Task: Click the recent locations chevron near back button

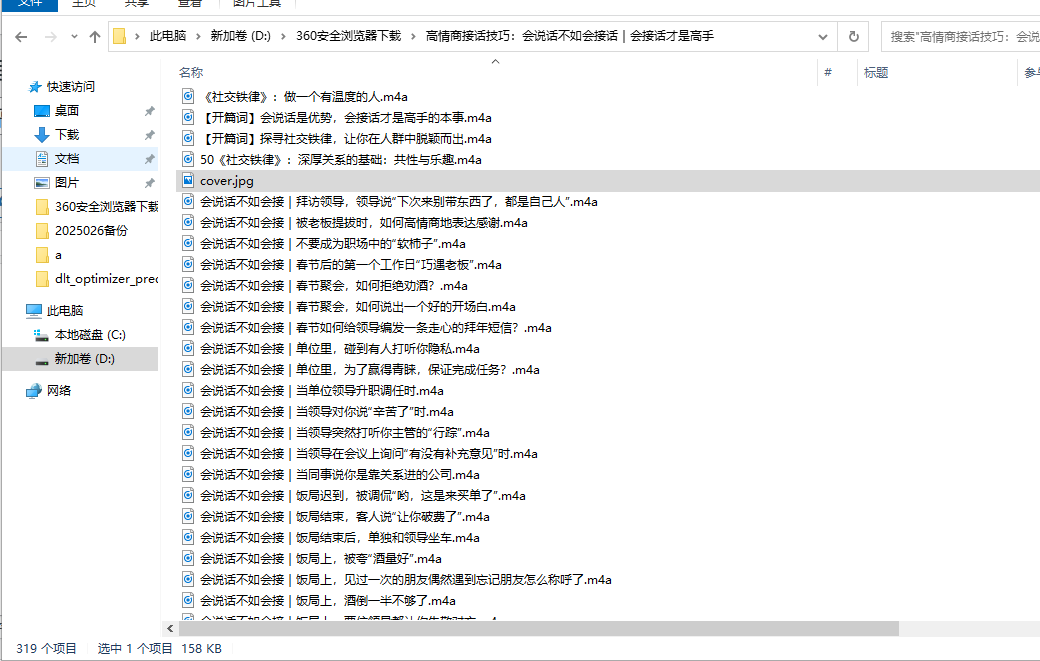Action: click(x=74, y=36)
